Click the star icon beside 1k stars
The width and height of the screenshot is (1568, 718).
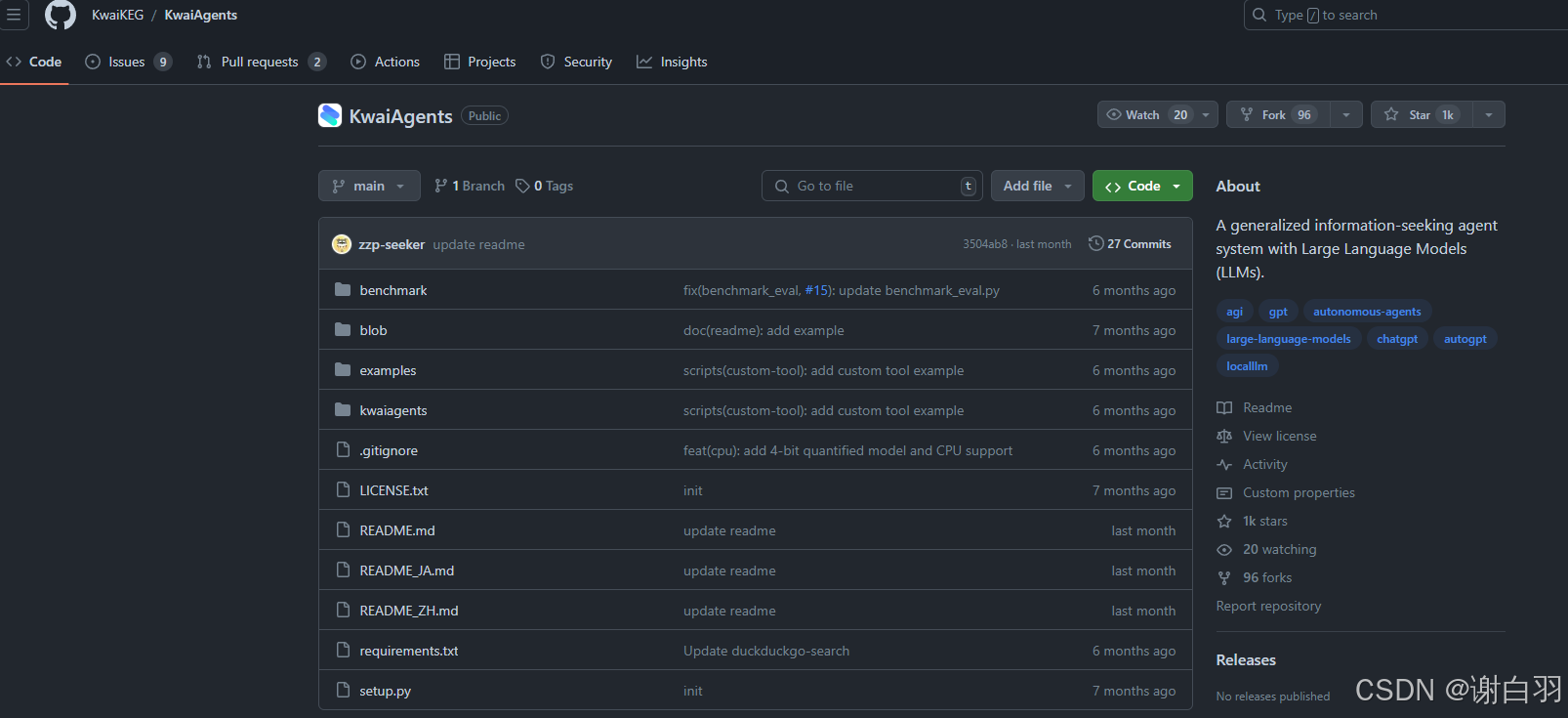[1224, 521]
